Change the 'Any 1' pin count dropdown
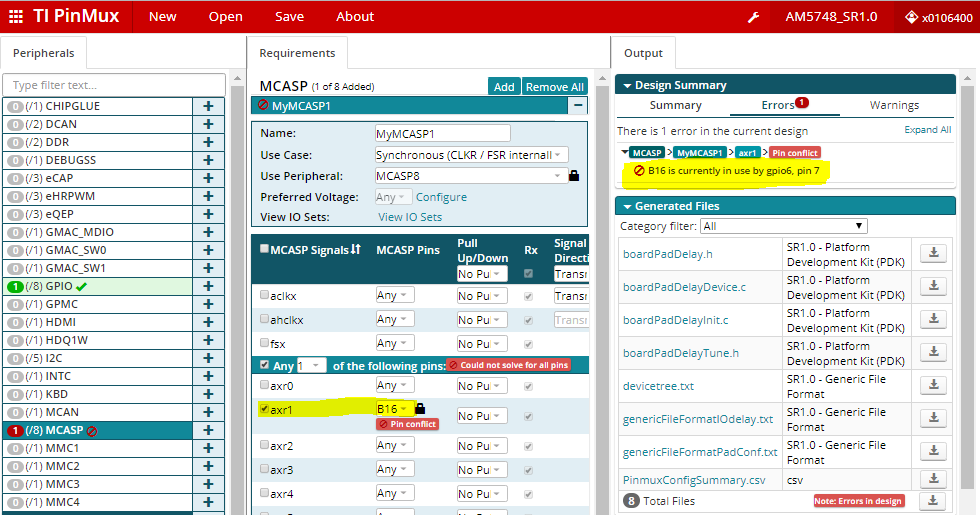This screenshot has width=980, height=515. (311, 365)
